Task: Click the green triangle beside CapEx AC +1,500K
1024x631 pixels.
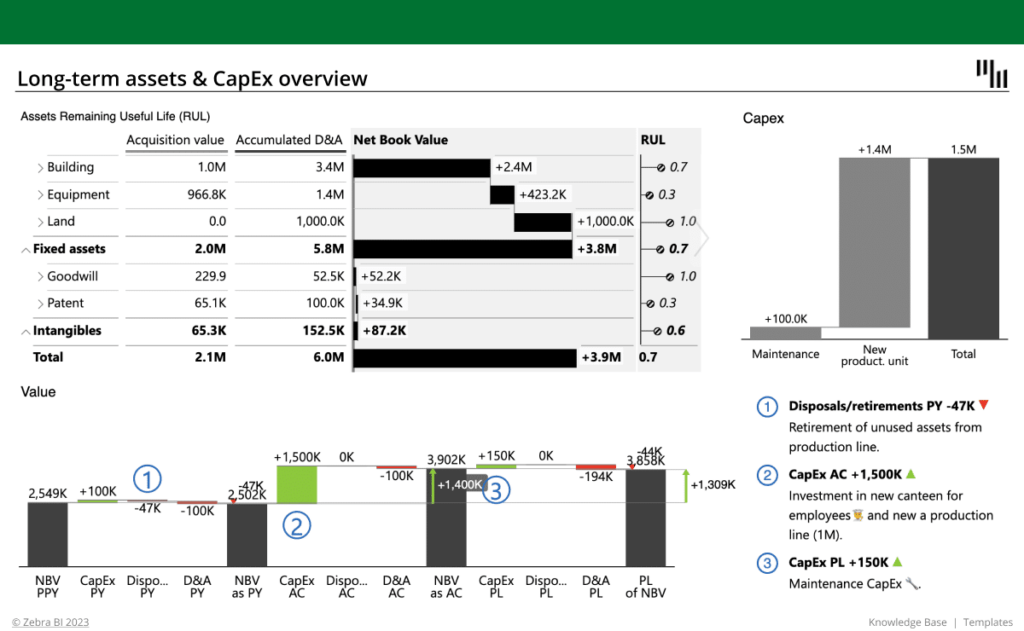Action: 911,475
